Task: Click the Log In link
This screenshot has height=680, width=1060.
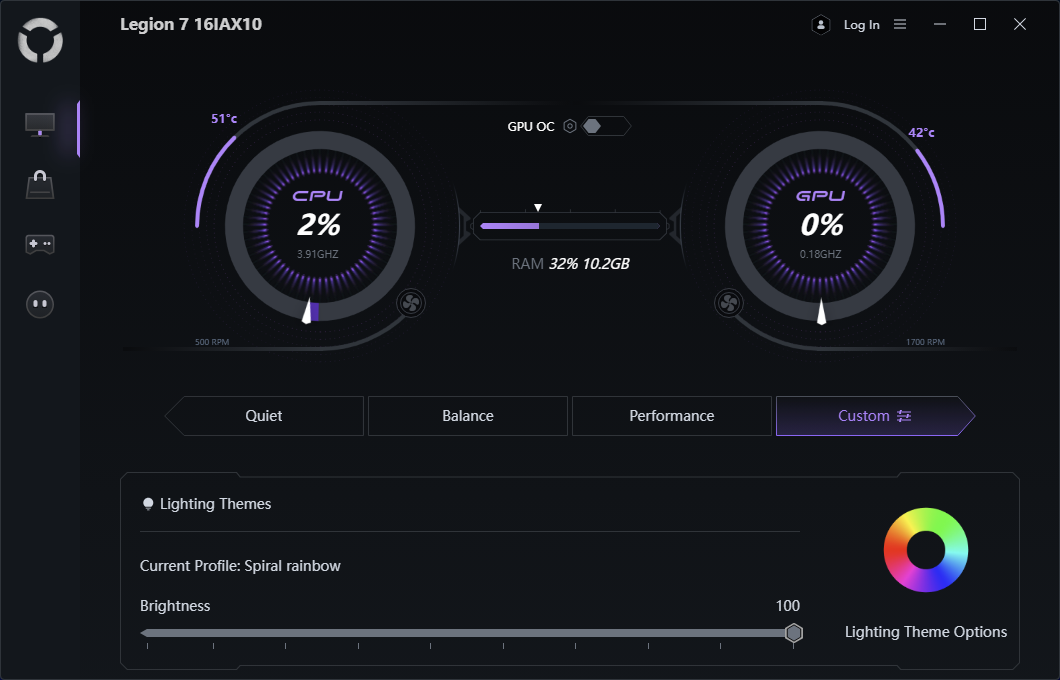Action: 862,25
